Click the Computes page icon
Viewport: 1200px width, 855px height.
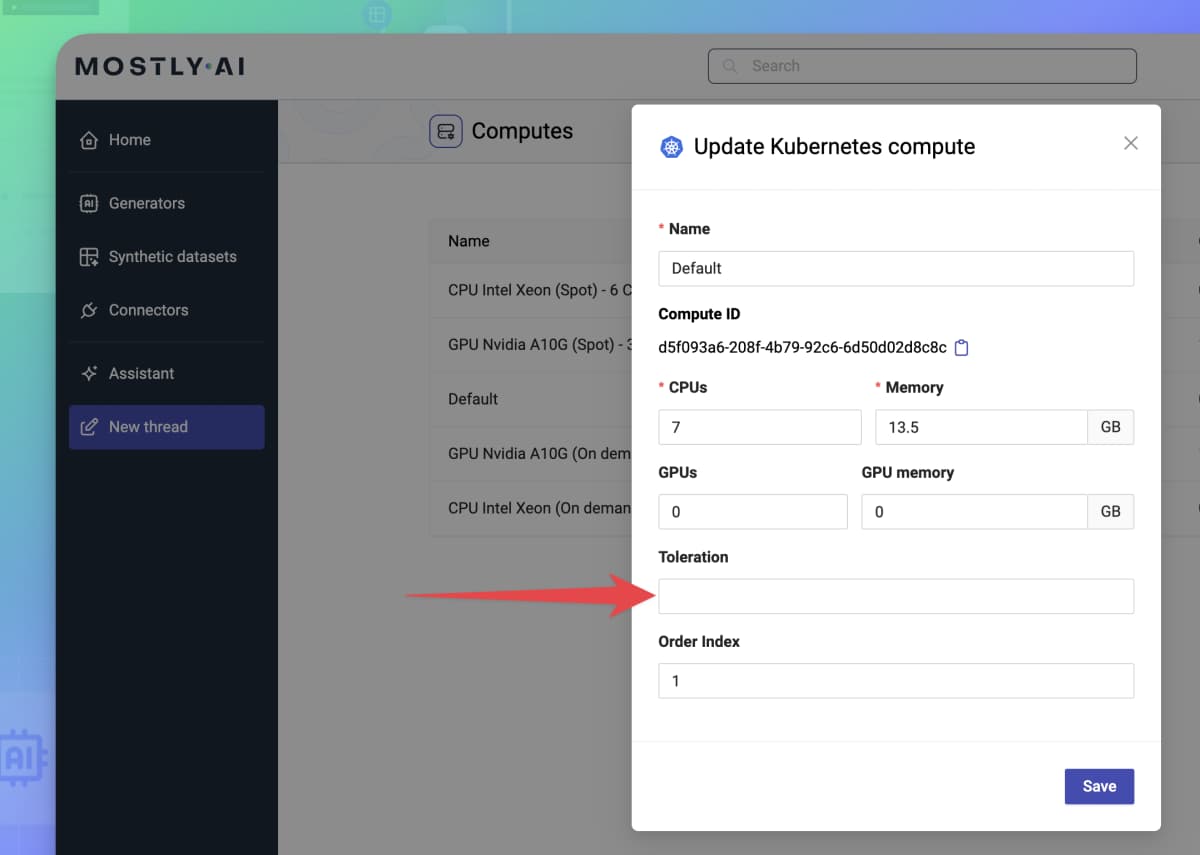tap(446, 131)
